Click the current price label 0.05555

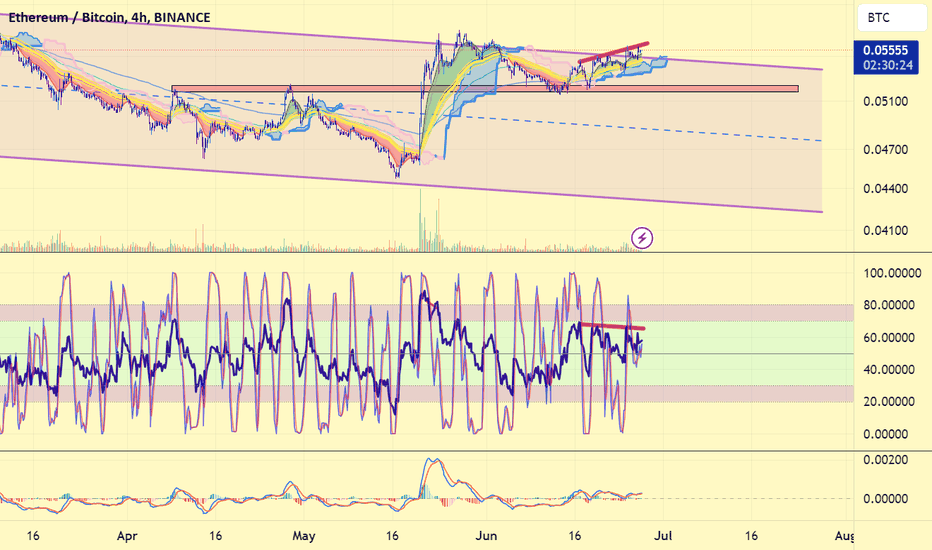(886, 51)
